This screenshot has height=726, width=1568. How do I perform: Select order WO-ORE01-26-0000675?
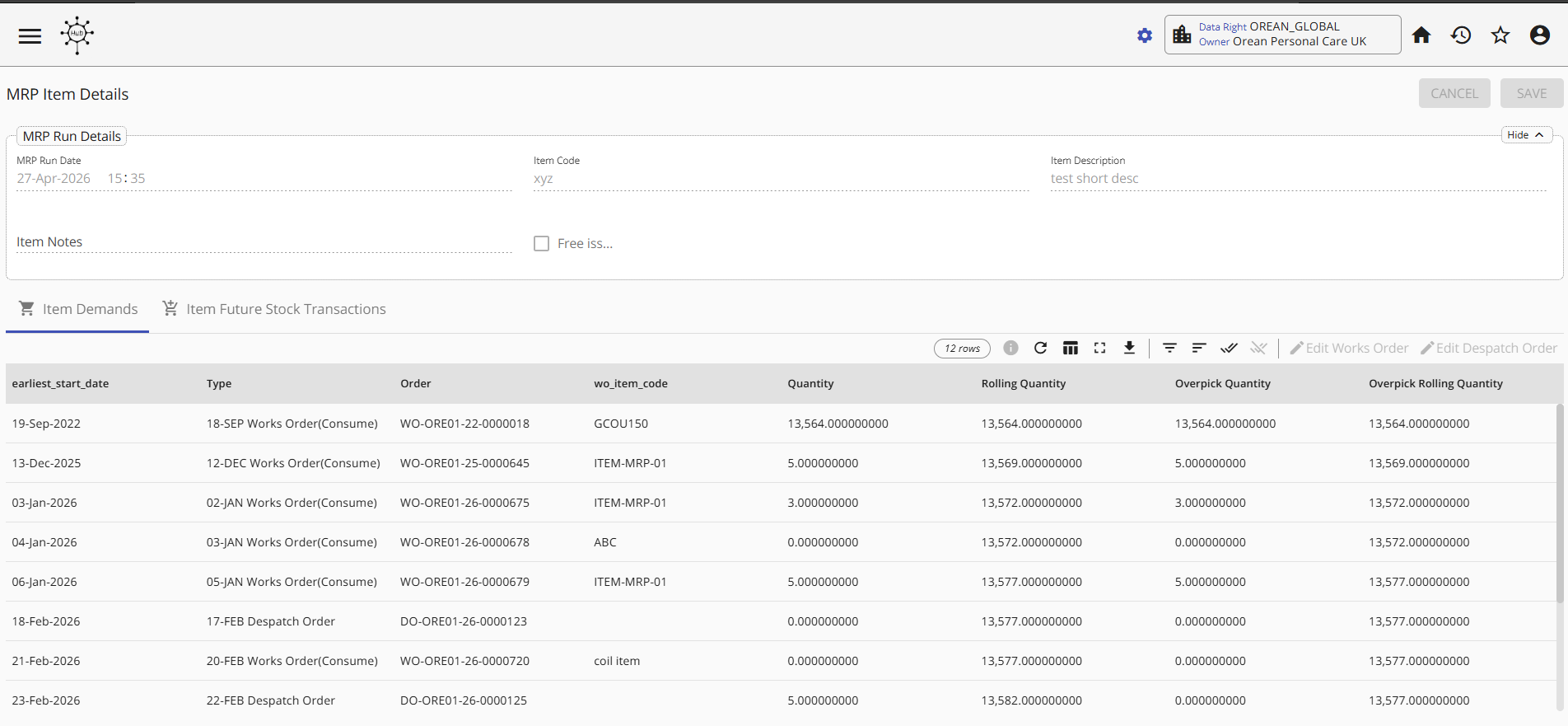(x=464, y=503)
